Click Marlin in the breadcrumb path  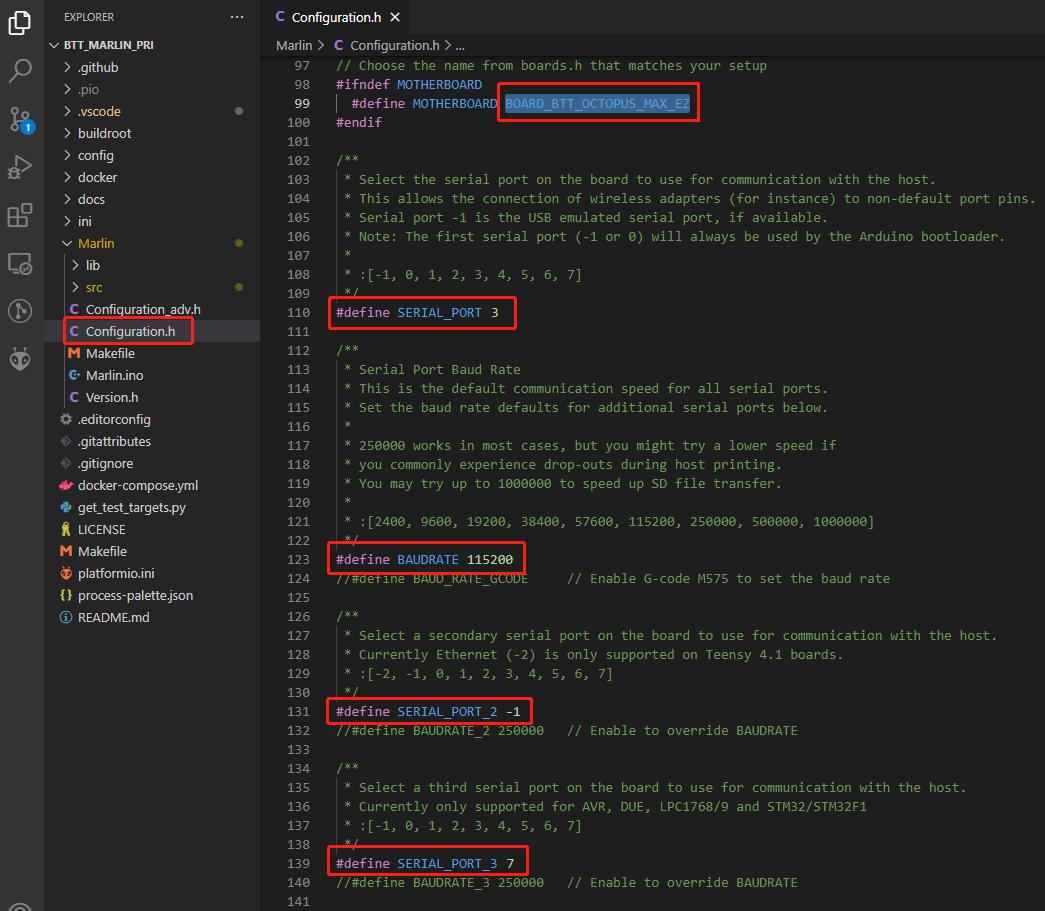coord(293,45)
